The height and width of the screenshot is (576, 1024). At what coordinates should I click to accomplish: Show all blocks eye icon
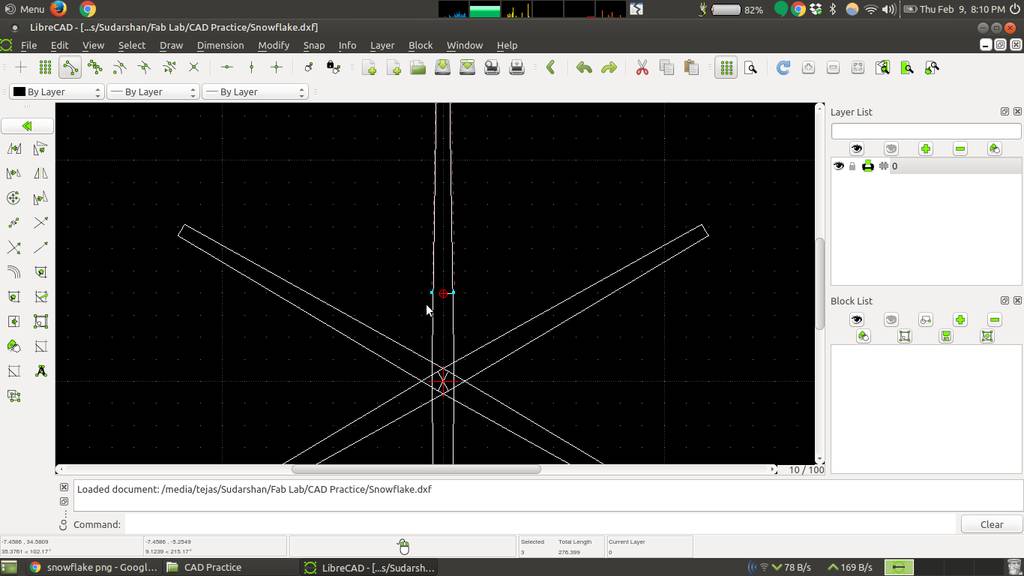point(857,320)
